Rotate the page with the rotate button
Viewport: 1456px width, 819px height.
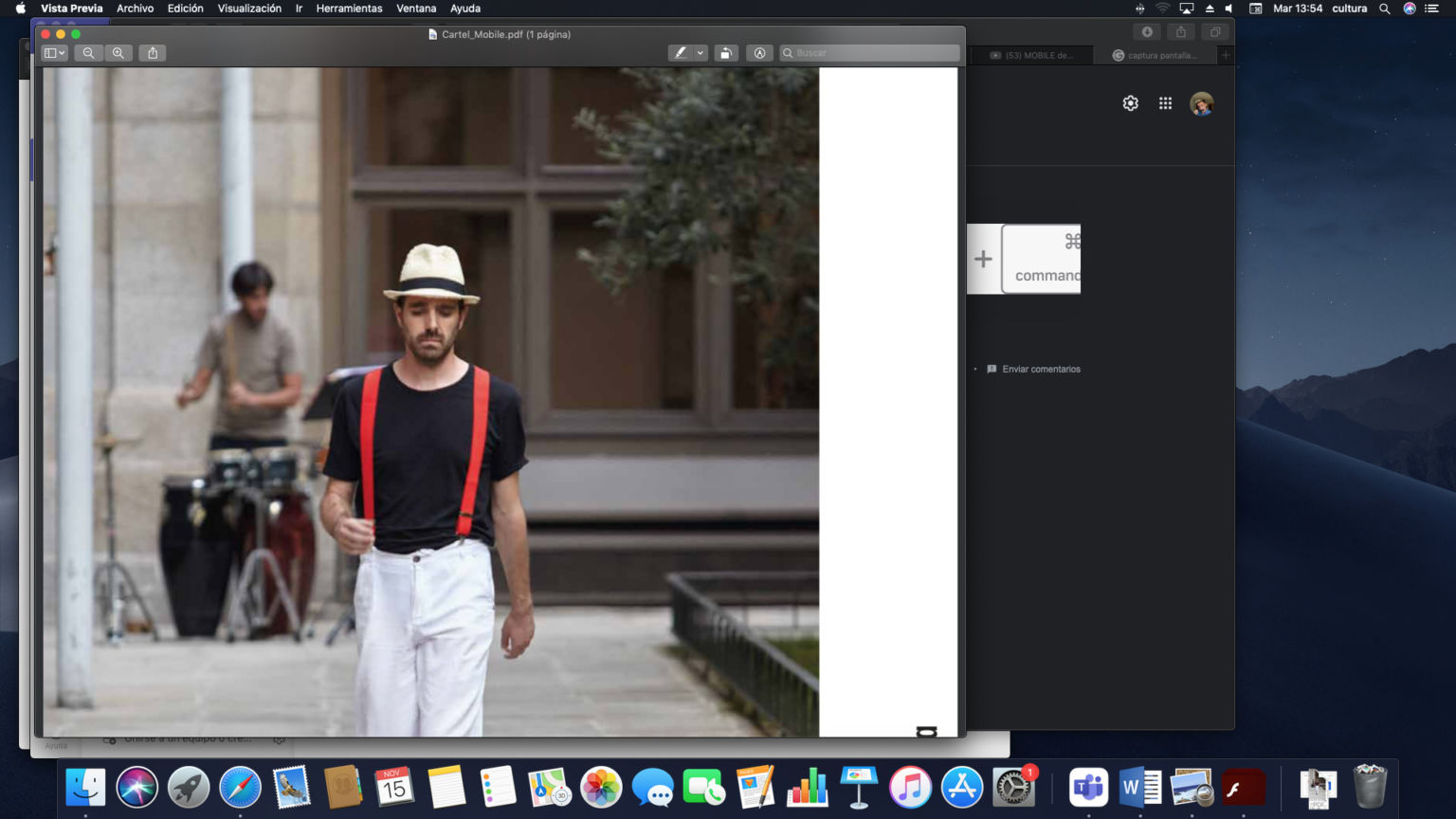725,53
